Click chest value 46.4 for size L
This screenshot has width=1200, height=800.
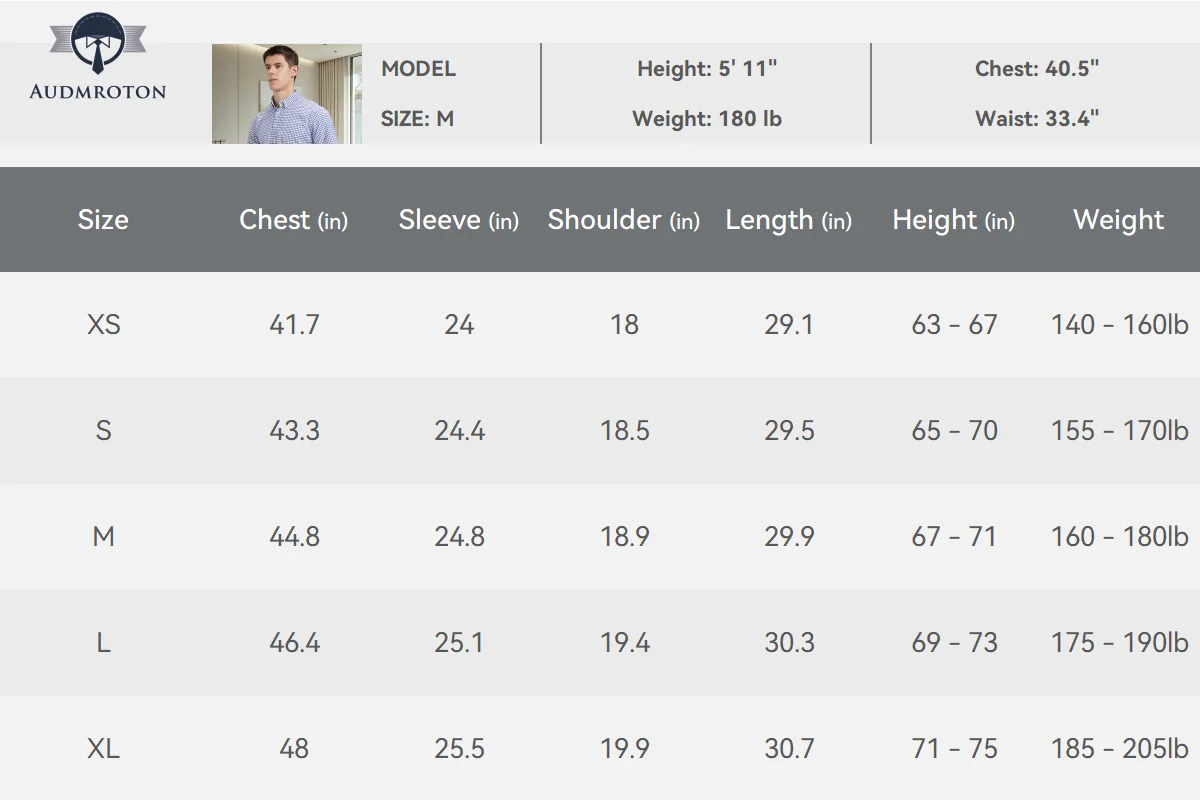pos(294,643)
